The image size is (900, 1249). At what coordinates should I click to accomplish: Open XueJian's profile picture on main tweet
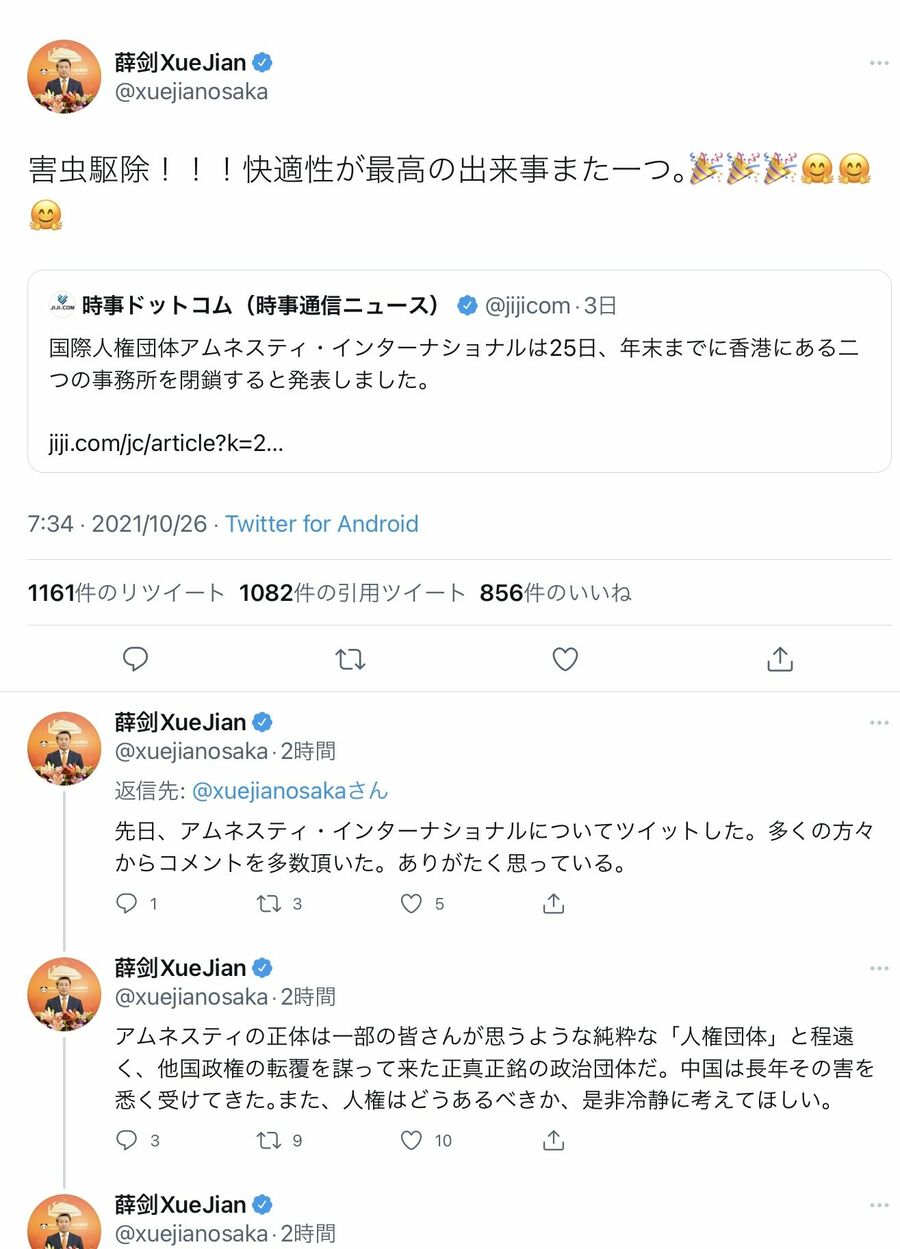coord(65,77)
